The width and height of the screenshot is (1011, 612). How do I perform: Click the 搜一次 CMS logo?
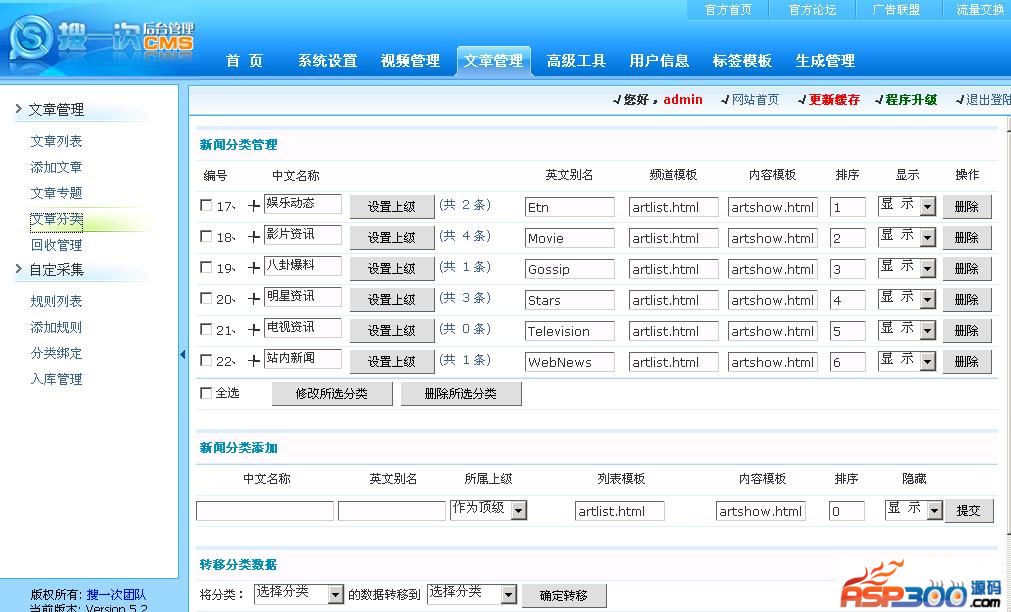tap(100, 40)
